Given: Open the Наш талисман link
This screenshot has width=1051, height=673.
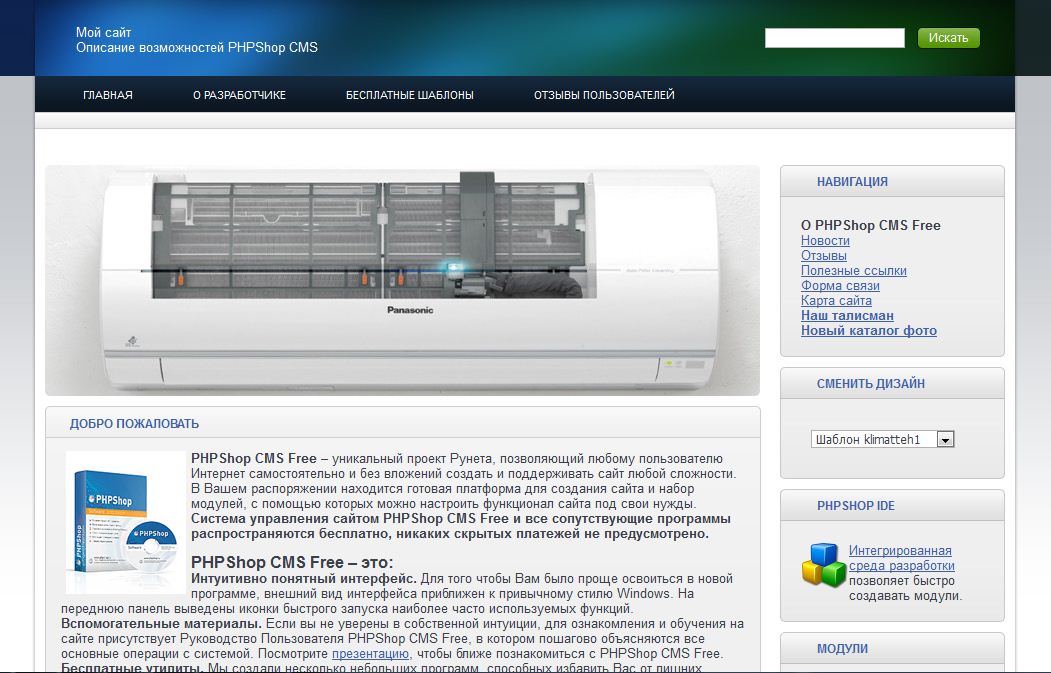Looking at the screenshot, I should coord(847,315).
